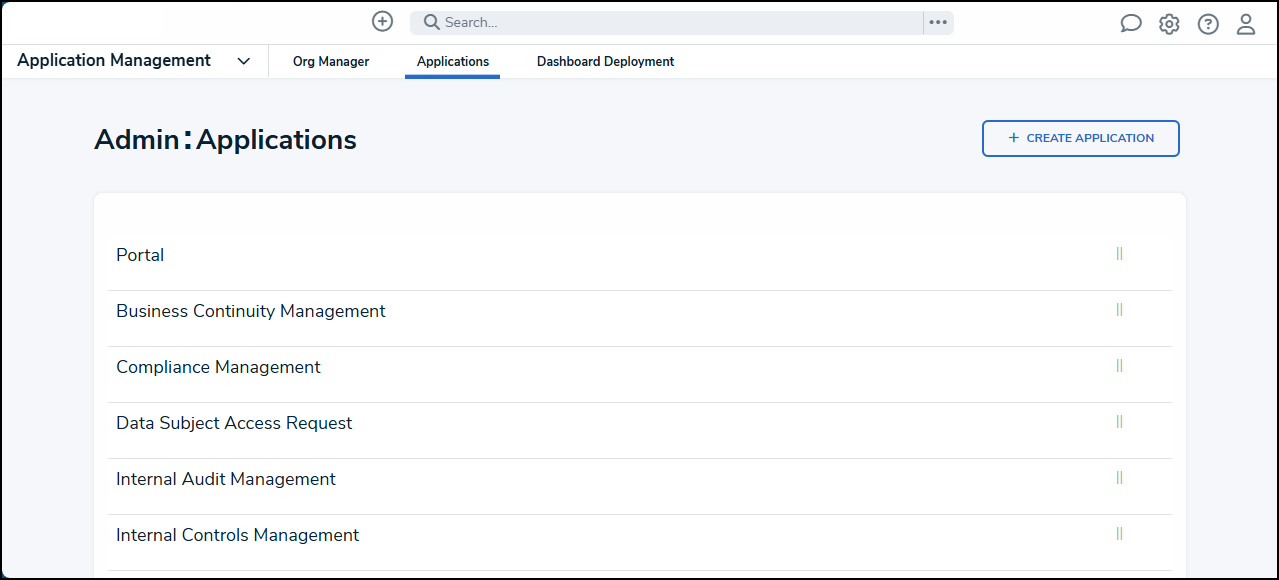The height and width of the screenshot is (580, 1279).
Task: Grab the drag handle on Portal row
Action: (1120, 254)
